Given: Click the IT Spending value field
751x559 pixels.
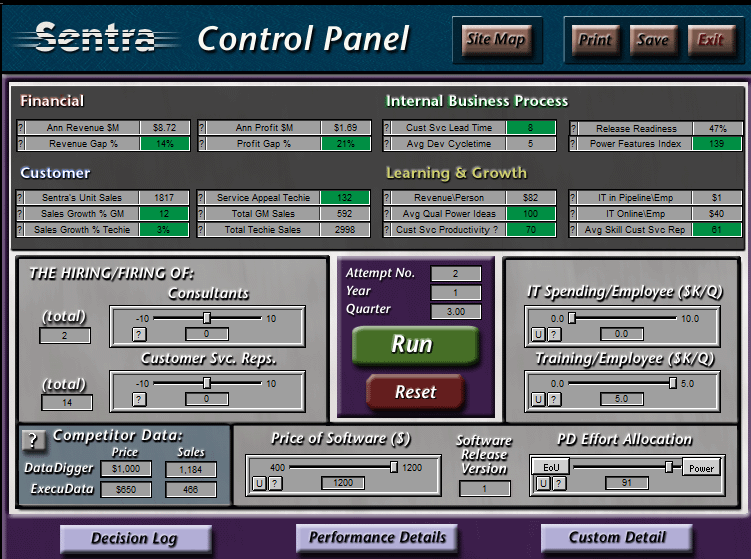Looking at the screenshot, I should 622,334.
